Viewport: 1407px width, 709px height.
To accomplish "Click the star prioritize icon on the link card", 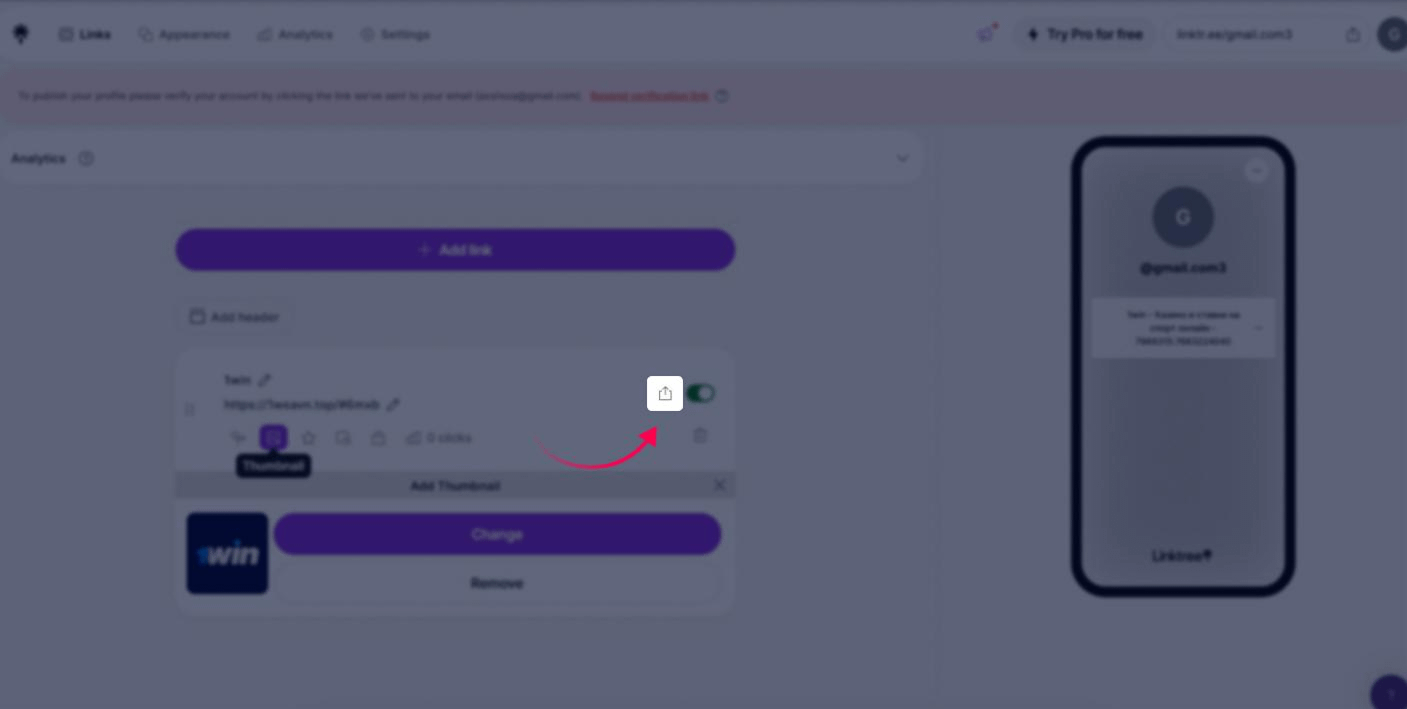I will [309, 438].
